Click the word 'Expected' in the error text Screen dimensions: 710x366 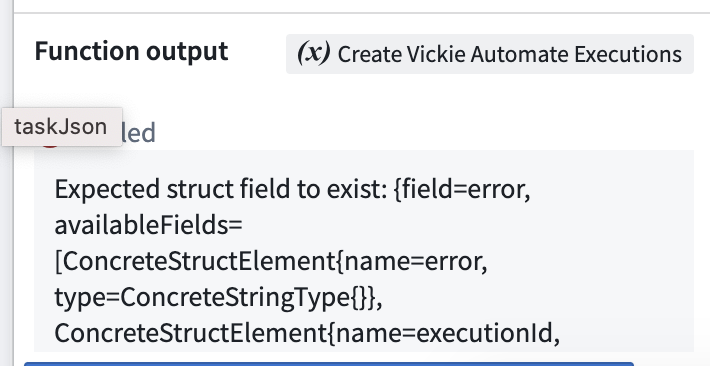pyautogui.click(x=107, y=189)
